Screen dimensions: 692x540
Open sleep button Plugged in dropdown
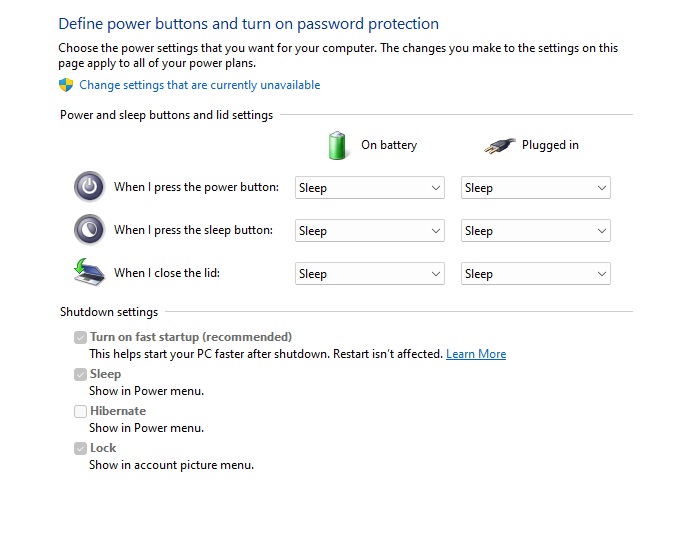[x=535, y=231]
